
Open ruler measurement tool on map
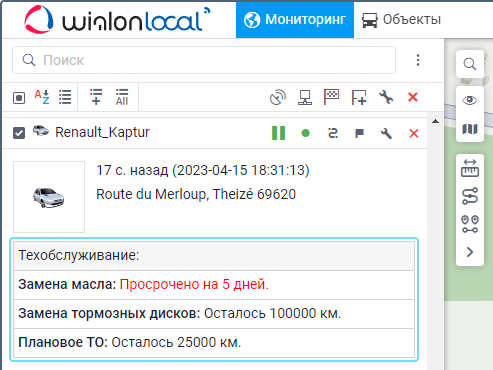pos(470,168)
